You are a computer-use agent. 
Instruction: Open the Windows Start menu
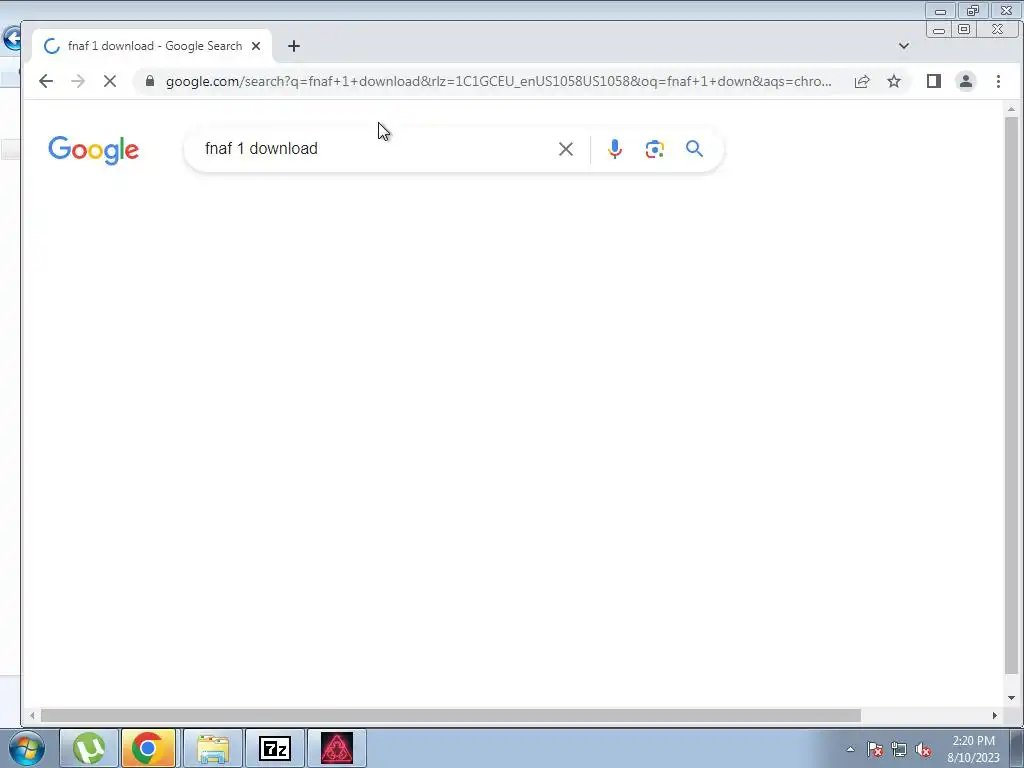[27, 748]
